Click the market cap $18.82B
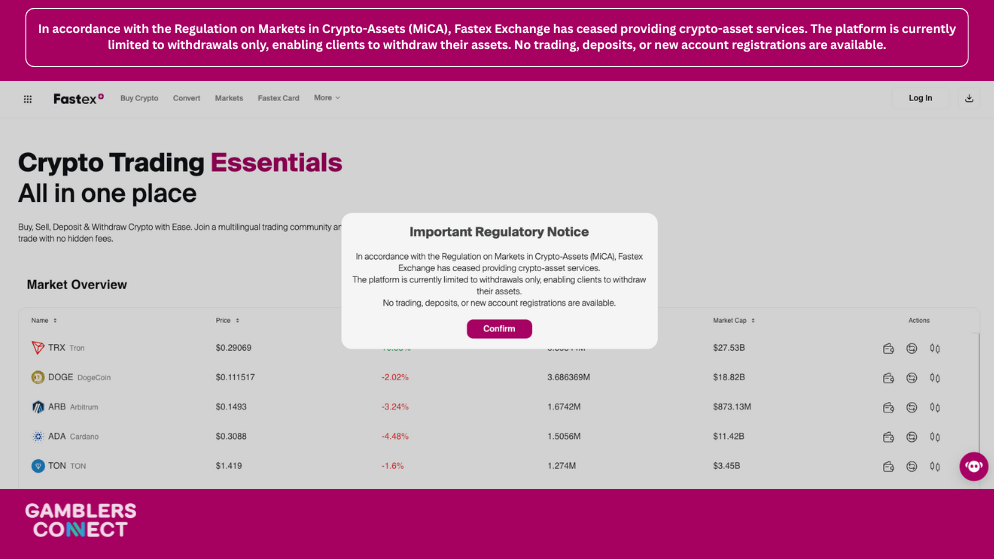This screenshot has height=559, width=994. point(729,377)
